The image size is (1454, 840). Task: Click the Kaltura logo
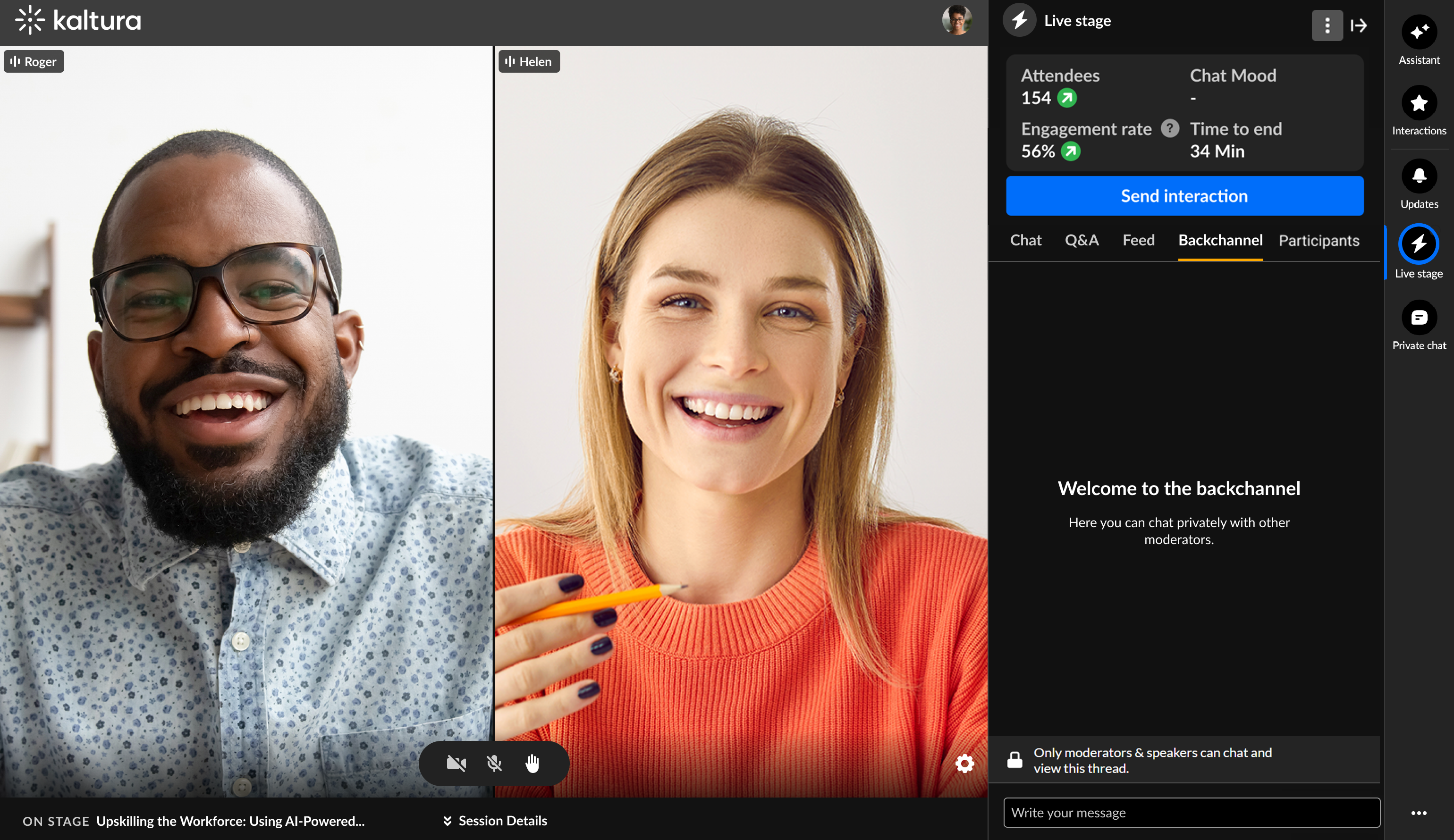coord(78,21)
